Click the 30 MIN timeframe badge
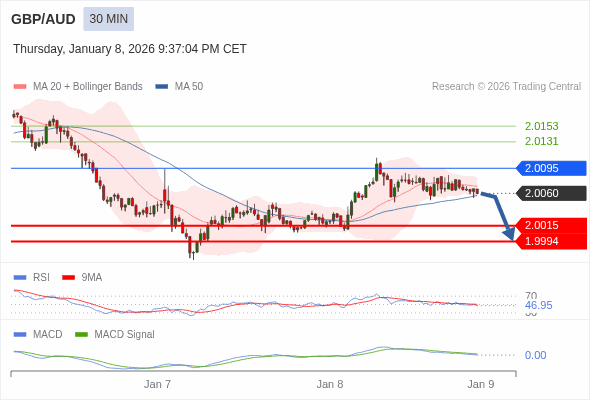This screenshot has height=400, width=590. pyautogui.click(x=108, y=19)
